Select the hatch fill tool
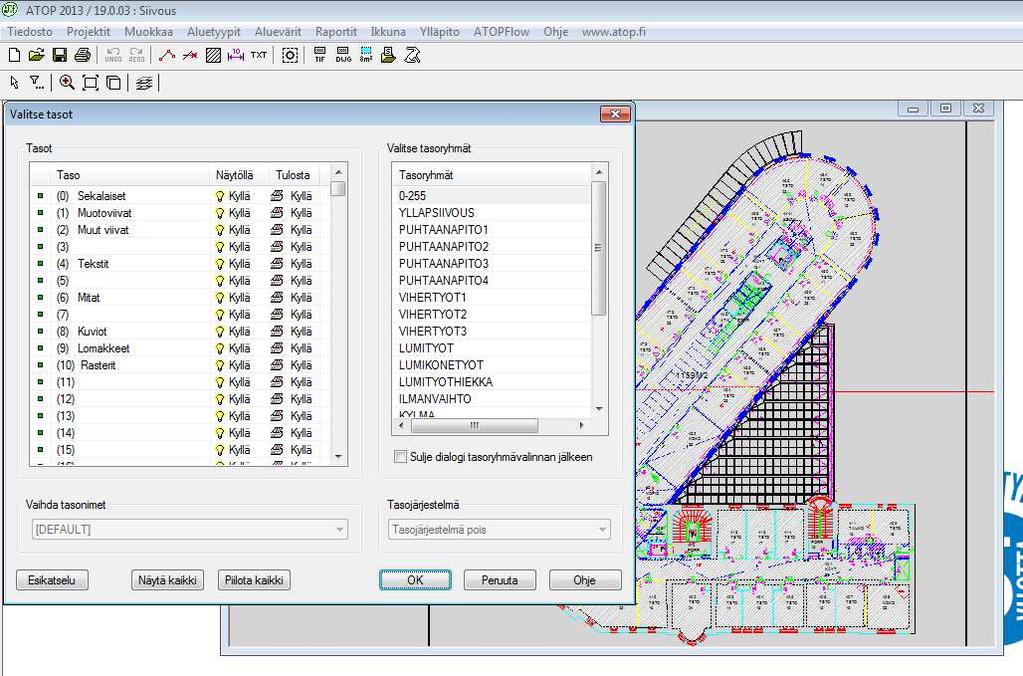 coord(213,55)
